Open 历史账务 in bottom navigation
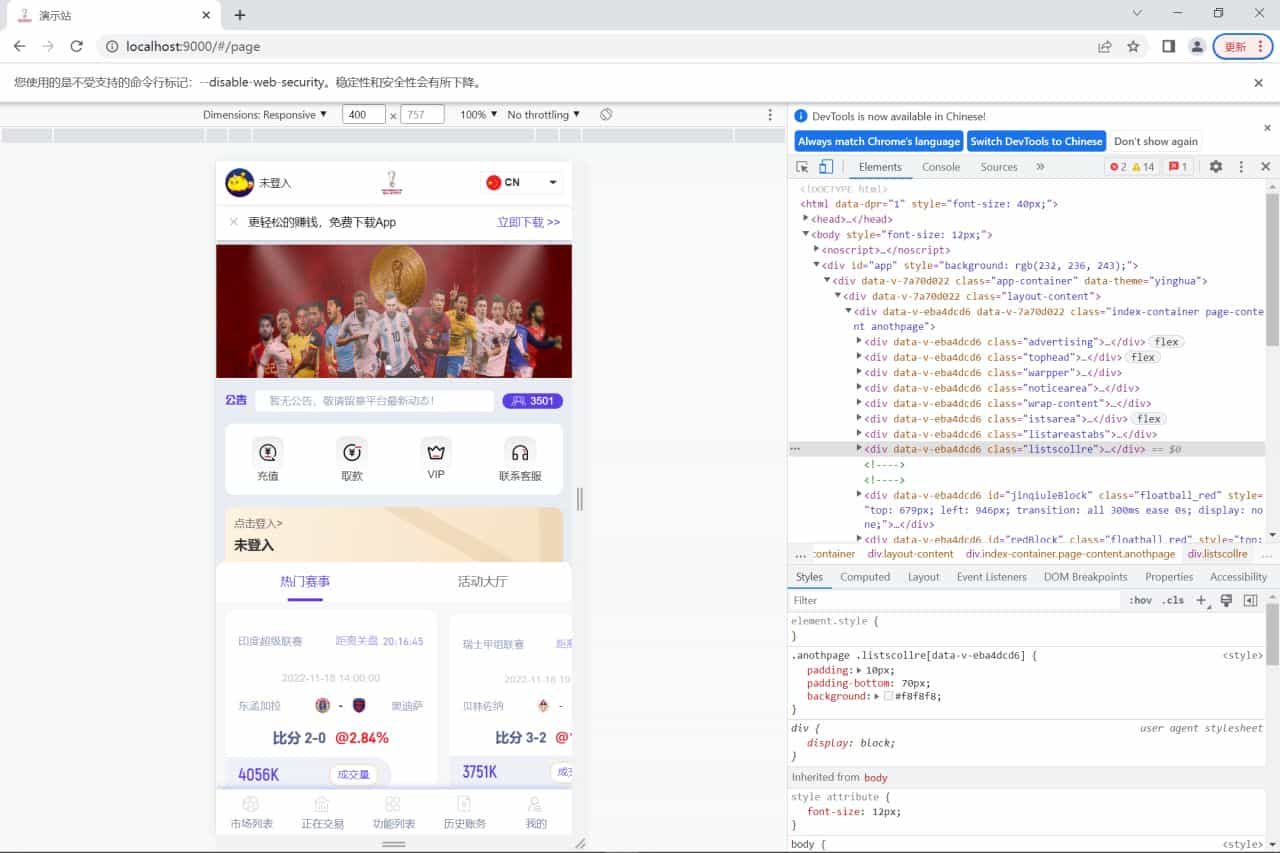 tap(464, 812)
